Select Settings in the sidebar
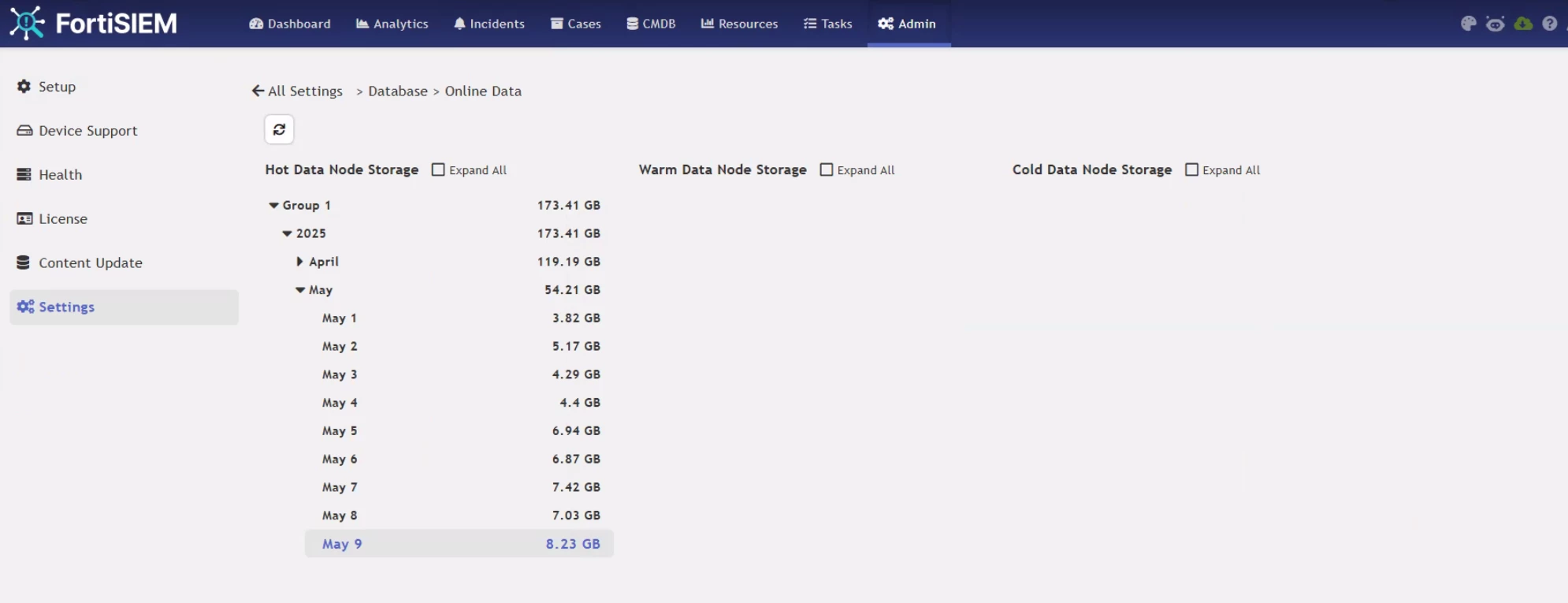Viewport: 1568px width, 603px height. point(124,307)
